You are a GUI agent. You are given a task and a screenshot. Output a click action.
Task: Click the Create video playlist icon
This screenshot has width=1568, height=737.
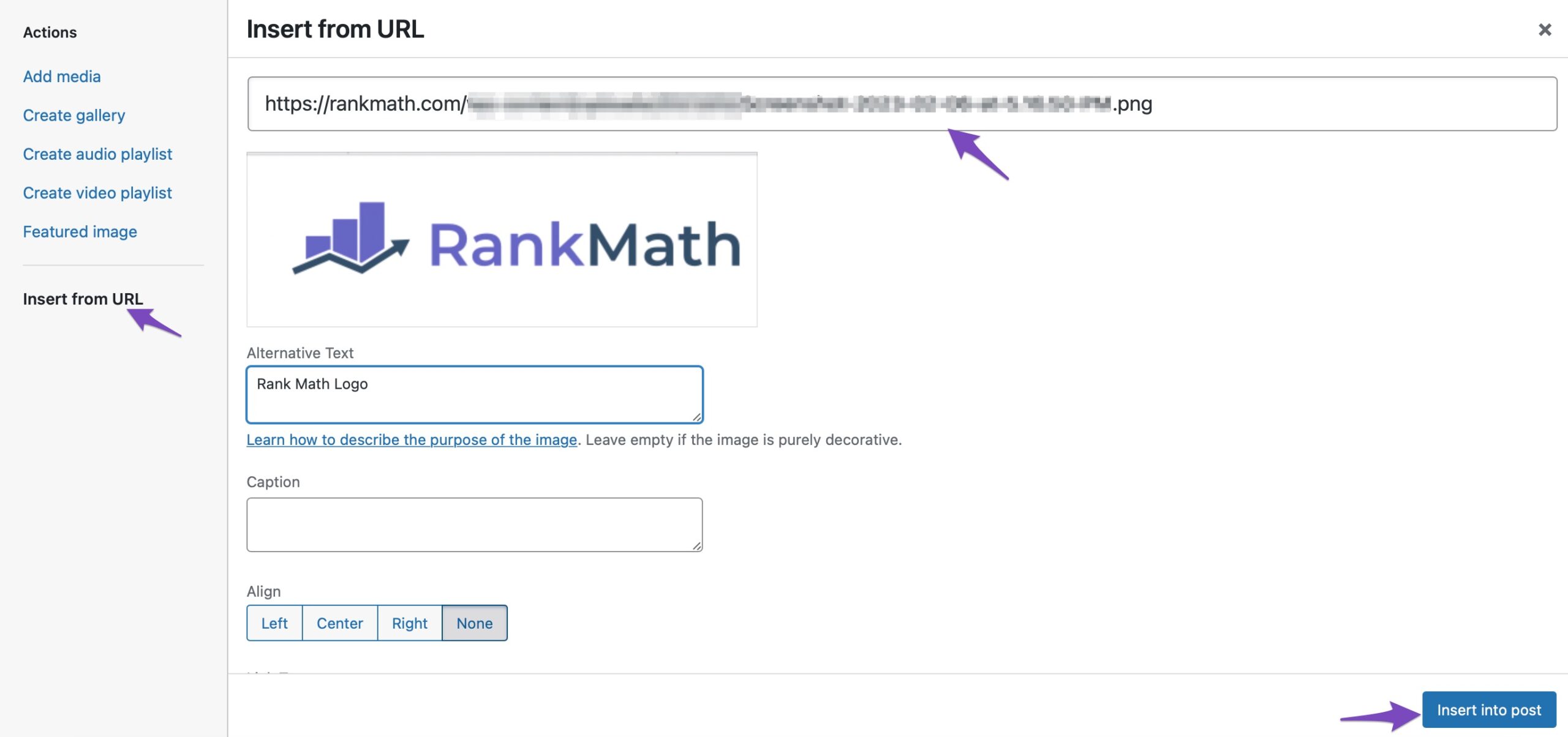[x=97, y=193]
